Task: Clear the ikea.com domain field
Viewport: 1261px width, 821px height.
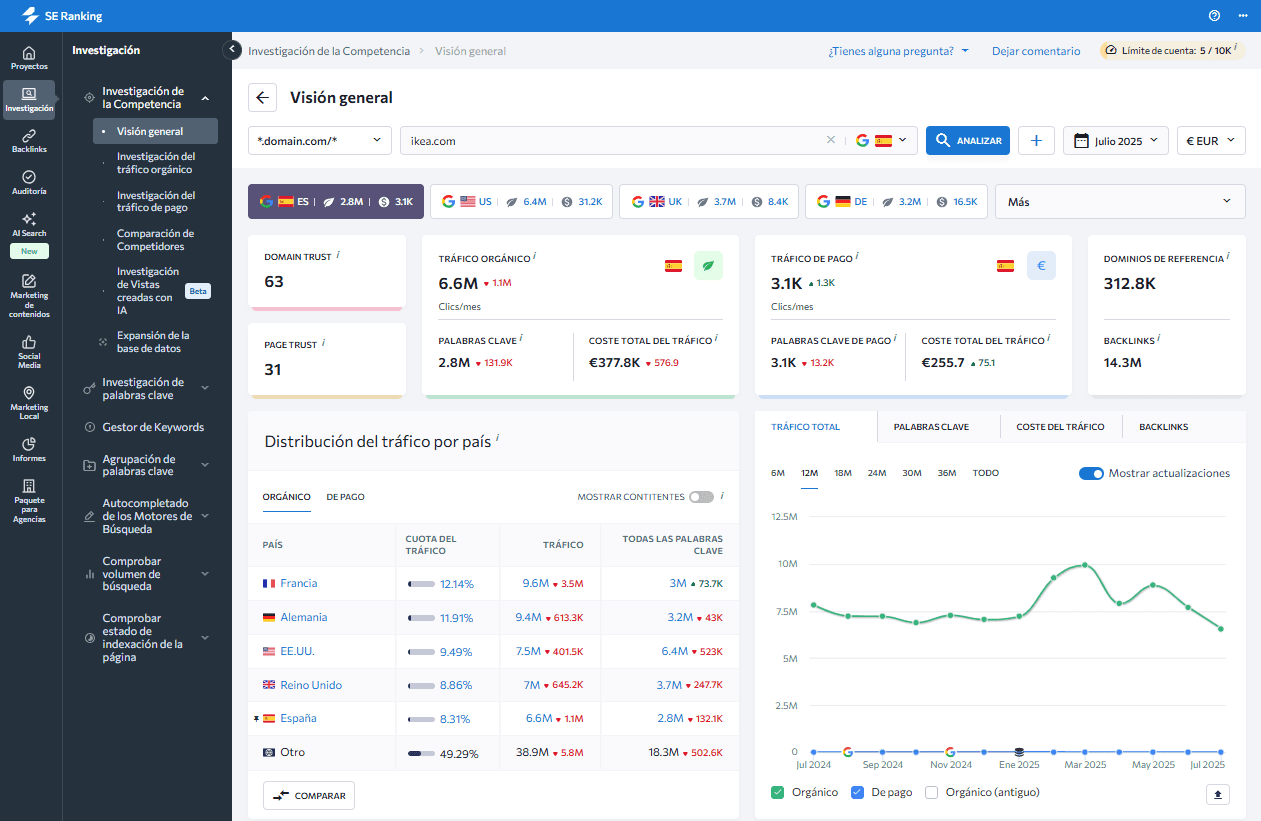Action: point(830,140)
